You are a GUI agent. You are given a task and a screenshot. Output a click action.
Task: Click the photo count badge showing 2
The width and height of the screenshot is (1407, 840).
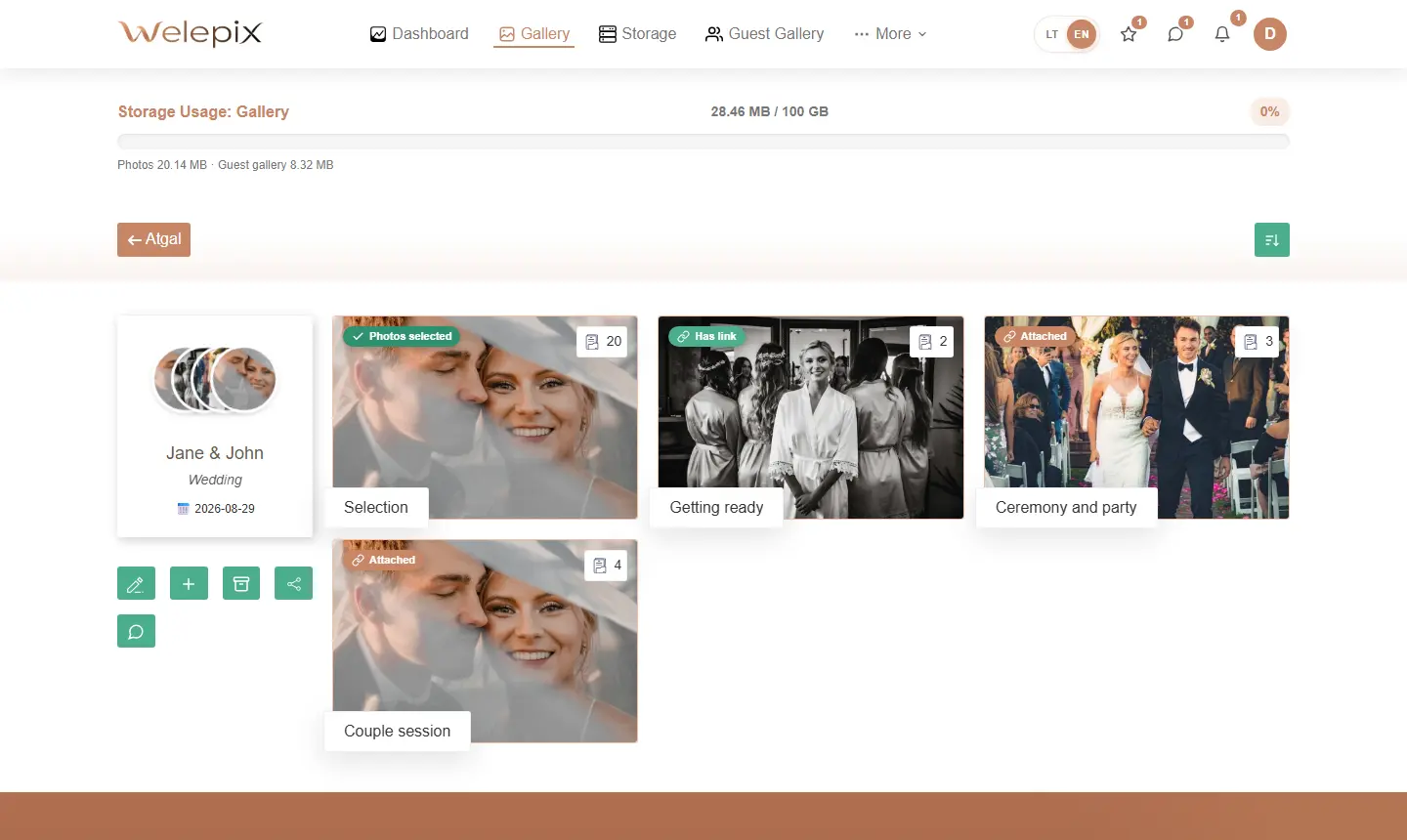click(932, 342)
